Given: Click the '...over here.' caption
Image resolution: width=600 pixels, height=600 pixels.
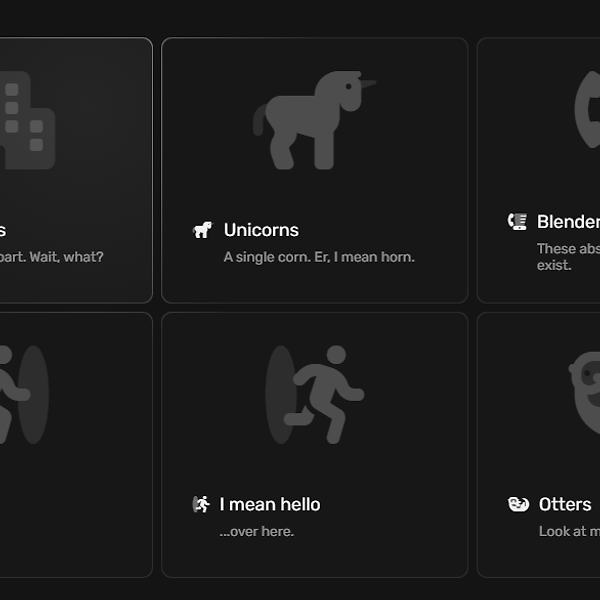Looking at the screenshot, I should tap(257, 532).
